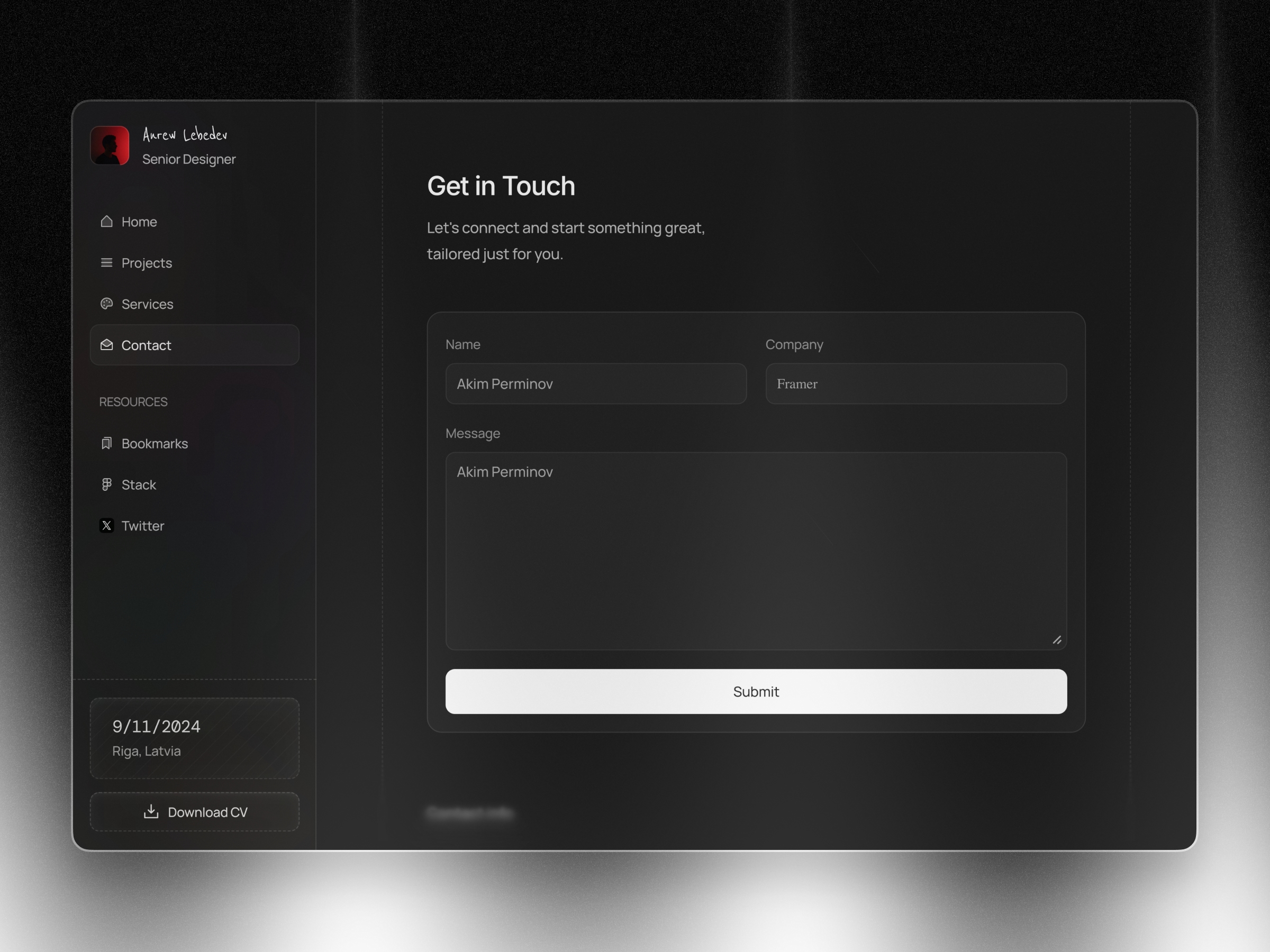This screenshot has width=1270, height=952.
Task: Click the Contact envelope icon
Action: 106,344
